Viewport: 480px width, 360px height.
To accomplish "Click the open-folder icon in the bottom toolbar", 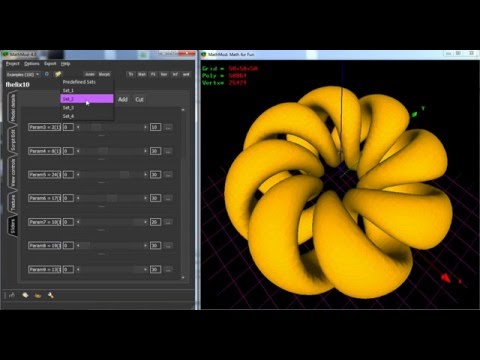I will point(38,295).
